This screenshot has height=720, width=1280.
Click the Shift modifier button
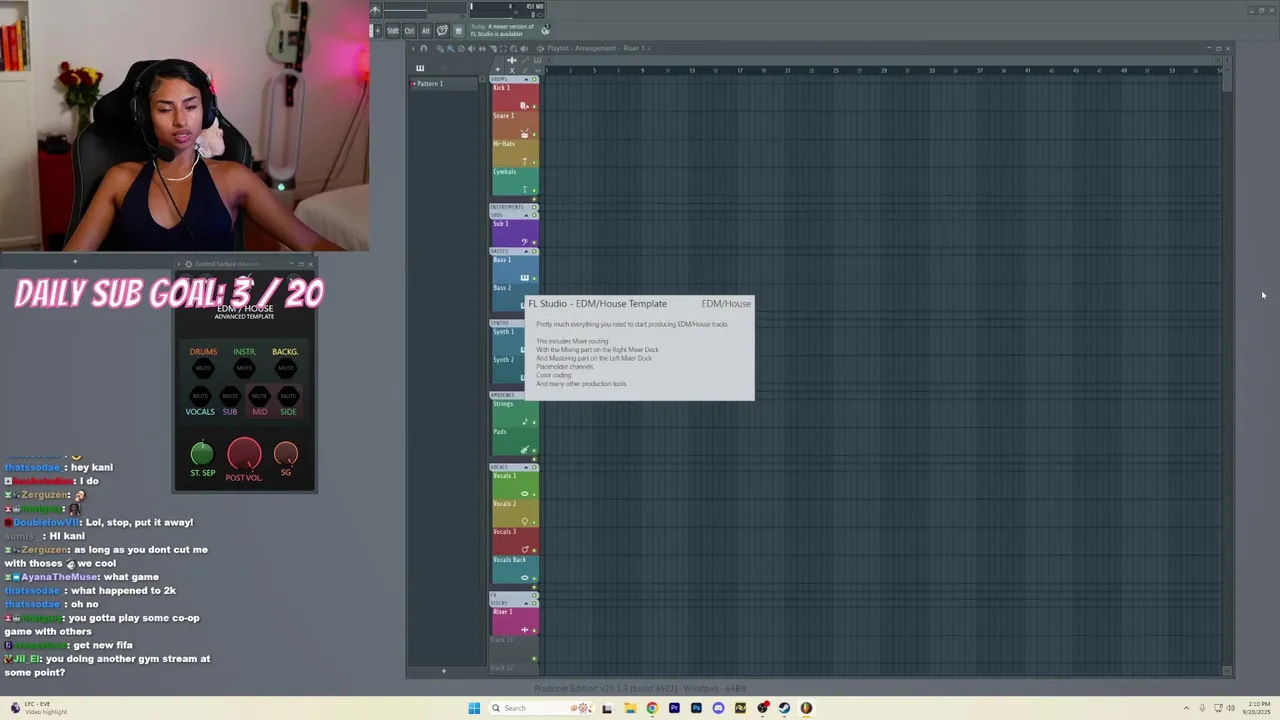pyautogui.click(x=393, y=31)
